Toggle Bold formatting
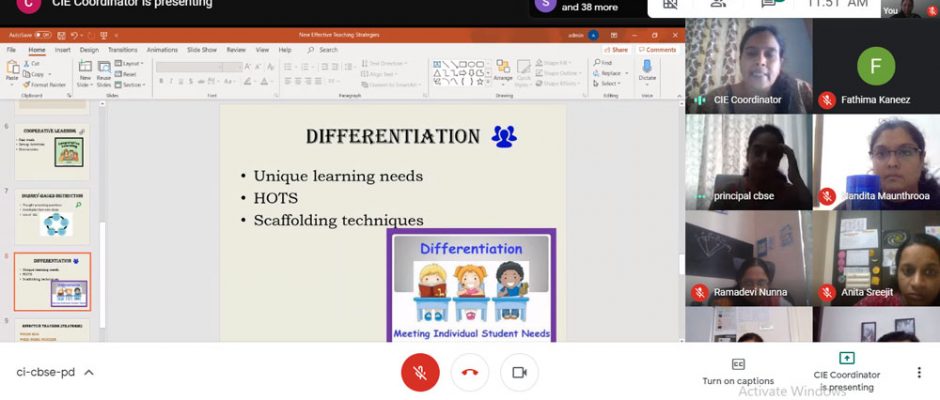 click(161, 81)
